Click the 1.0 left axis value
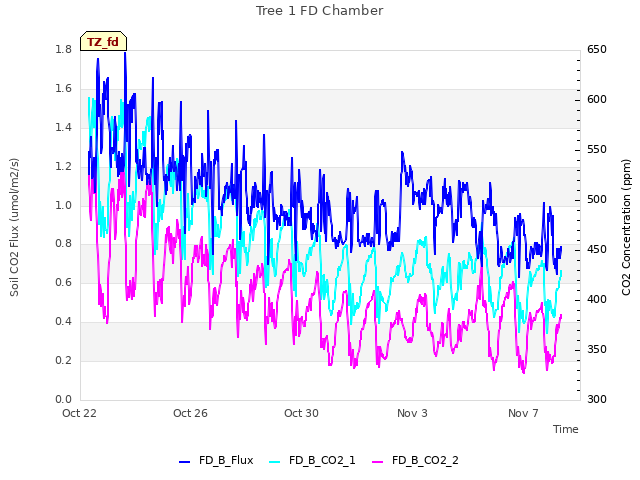This screenshot has width=640, height=480. (63, 205)
